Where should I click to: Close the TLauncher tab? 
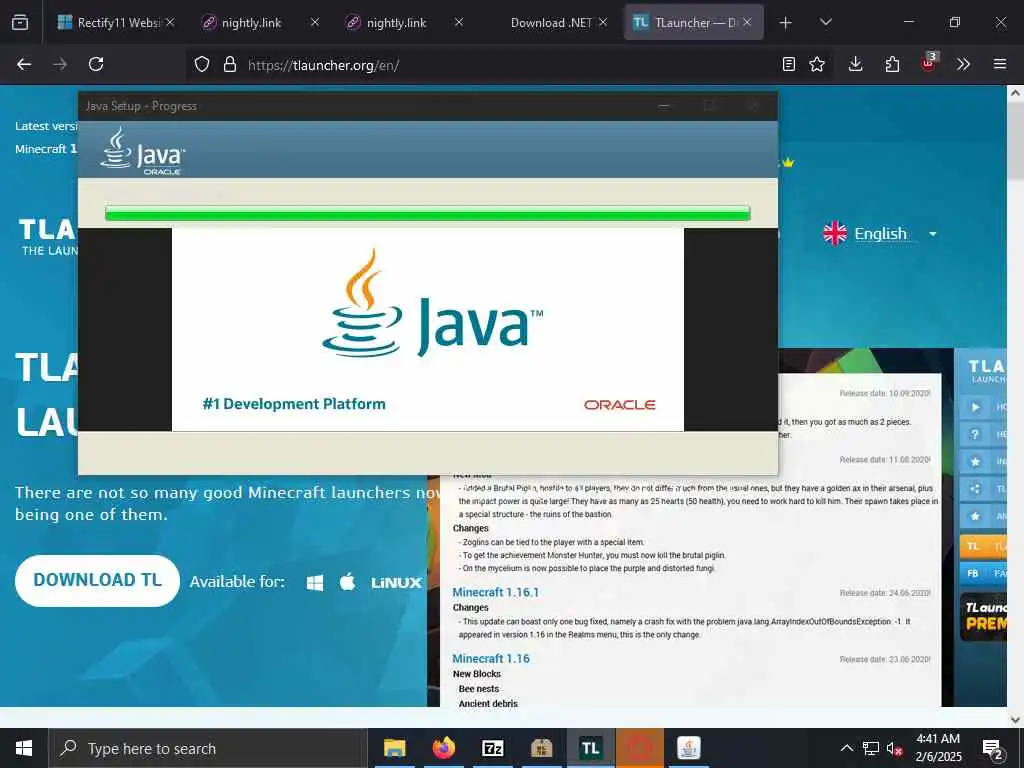point(747,22)
